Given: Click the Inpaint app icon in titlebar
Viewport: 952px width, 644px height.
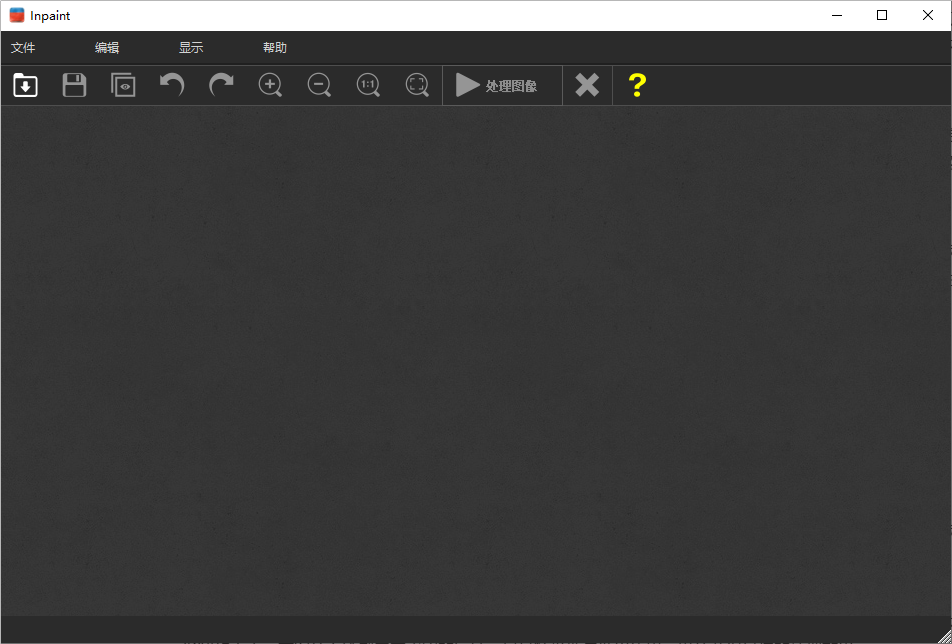Looking at the screenshot, I should (x=14, y=14).
